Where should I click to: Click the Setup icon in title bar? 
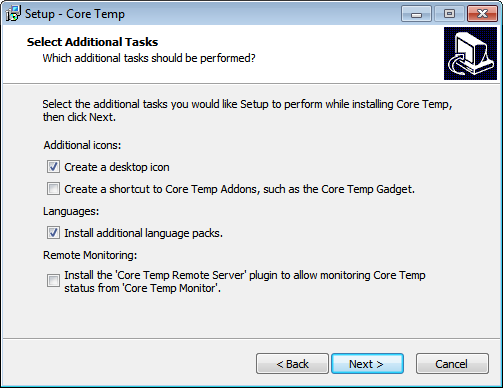(x=13, y=14)
